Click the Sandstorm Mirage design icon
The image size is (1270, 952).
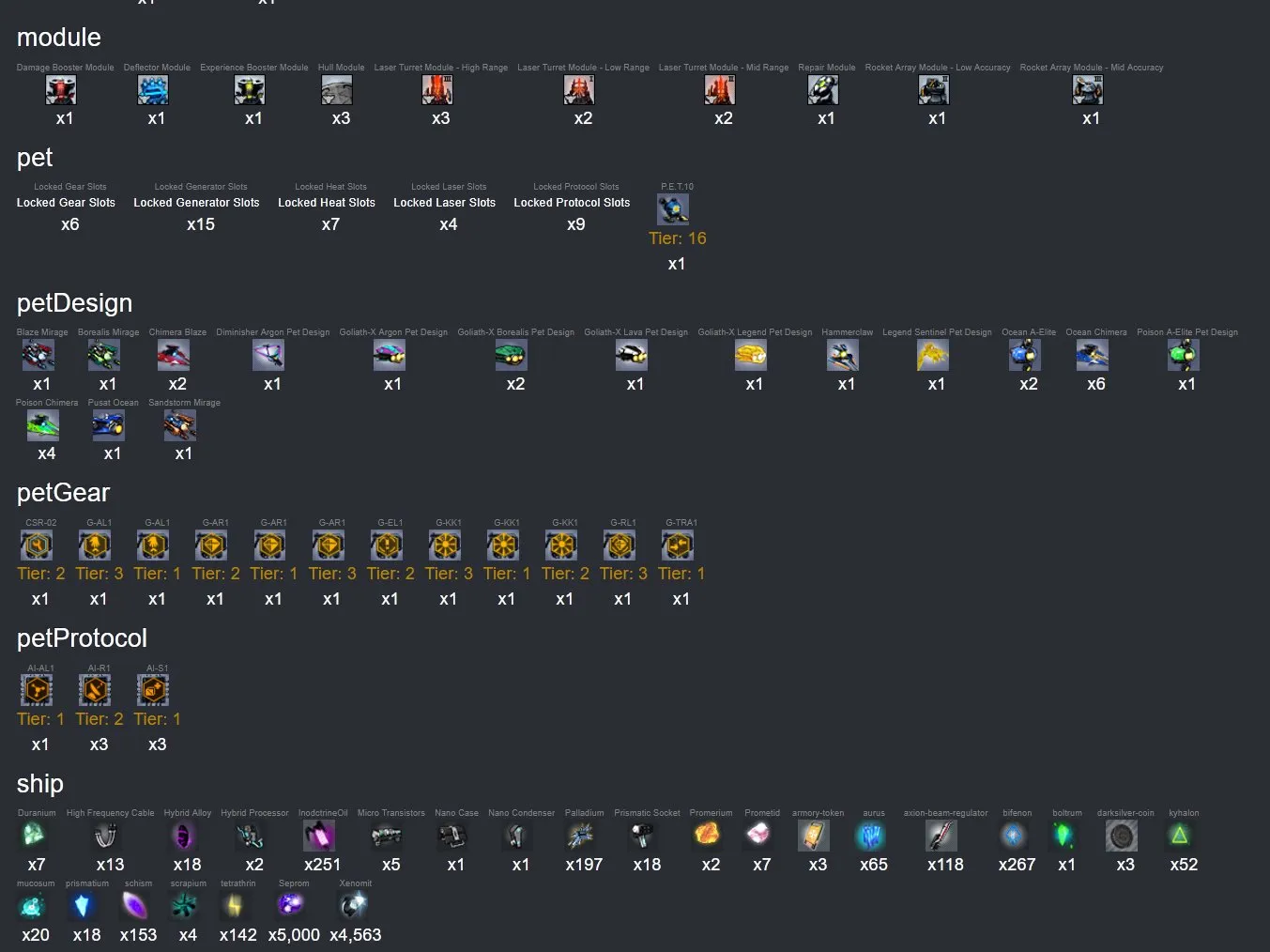click(180, 426)
